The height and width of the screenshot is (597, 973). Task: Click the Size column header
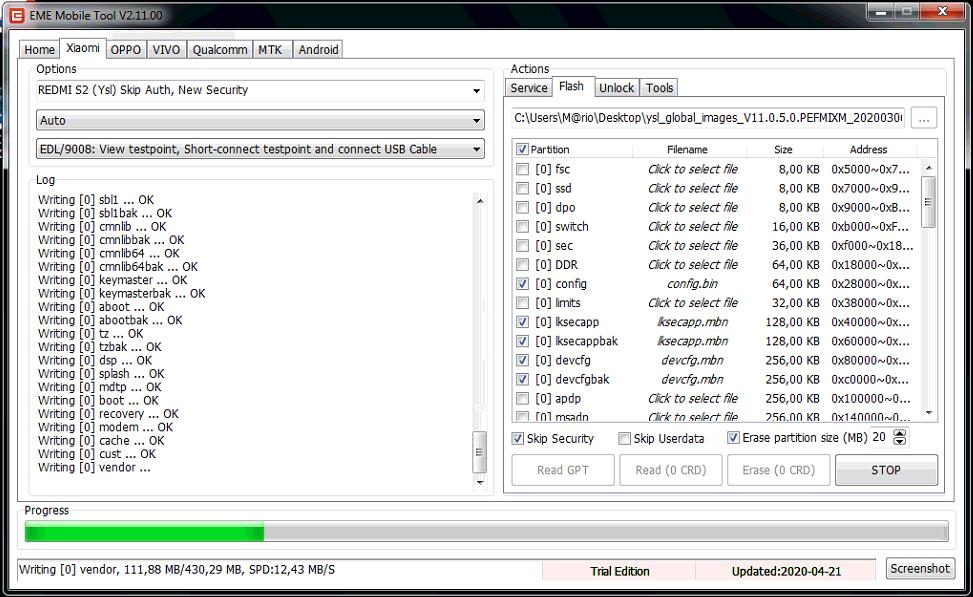point(784,150)
